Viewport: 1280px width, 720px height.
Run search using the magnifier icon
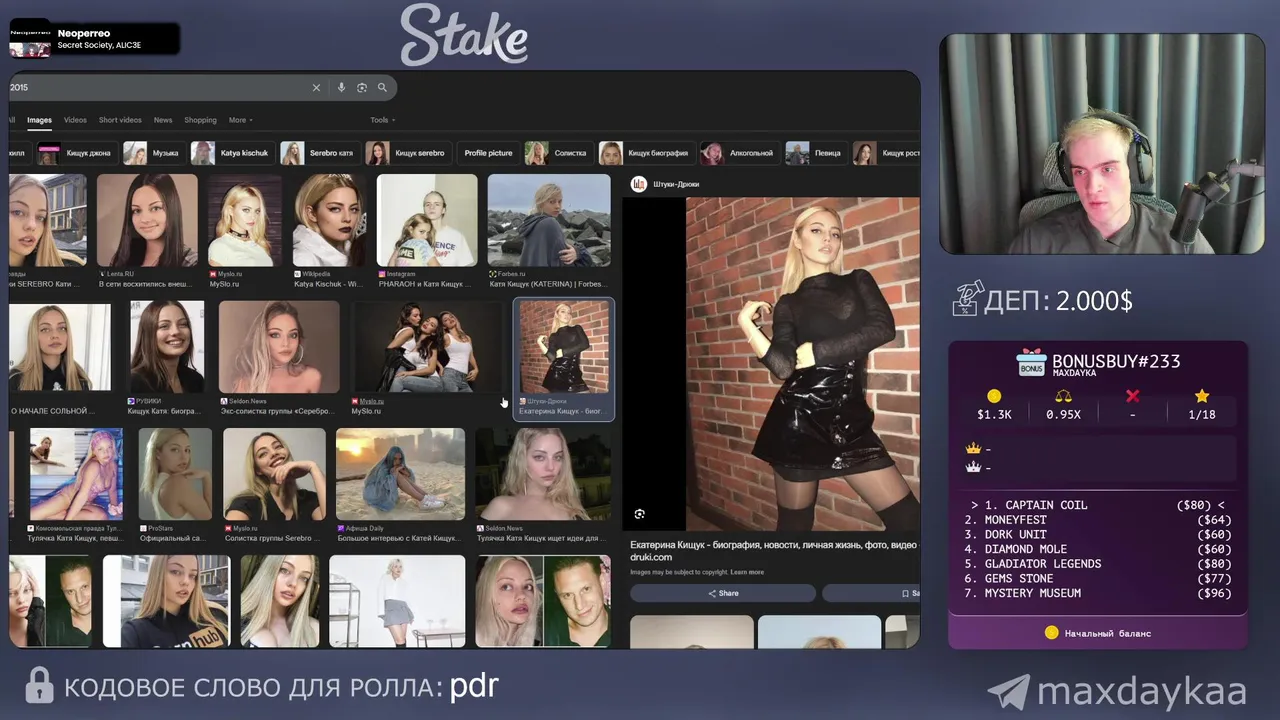tap(382, 88)
